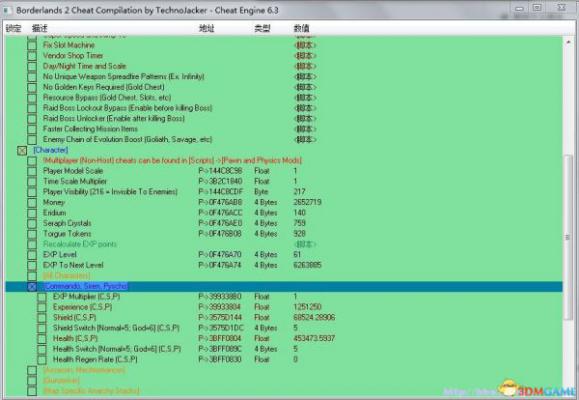Click the scrollbar up arrow

tap(568, 42)
